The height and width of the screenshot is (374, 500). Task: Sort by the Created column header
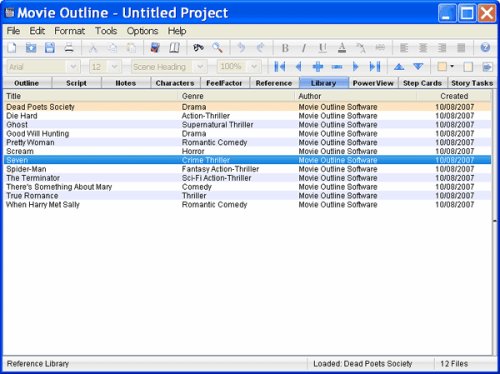pos(454,96)
